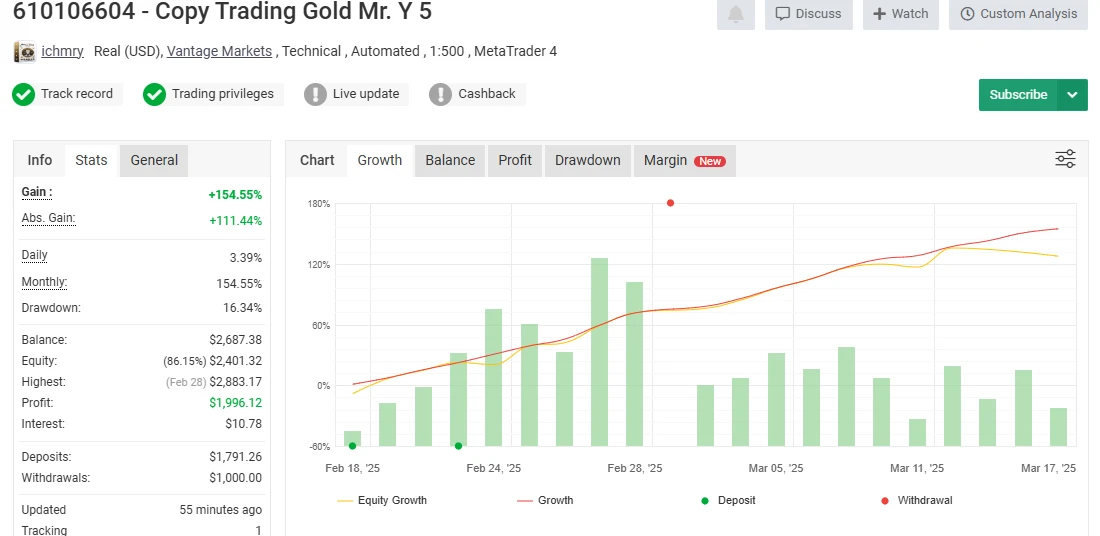Image resolution: width=1100 pixels, height=536 pixels.
Task: Click the Live update warning icon
Action: click(x=315, y=94)
